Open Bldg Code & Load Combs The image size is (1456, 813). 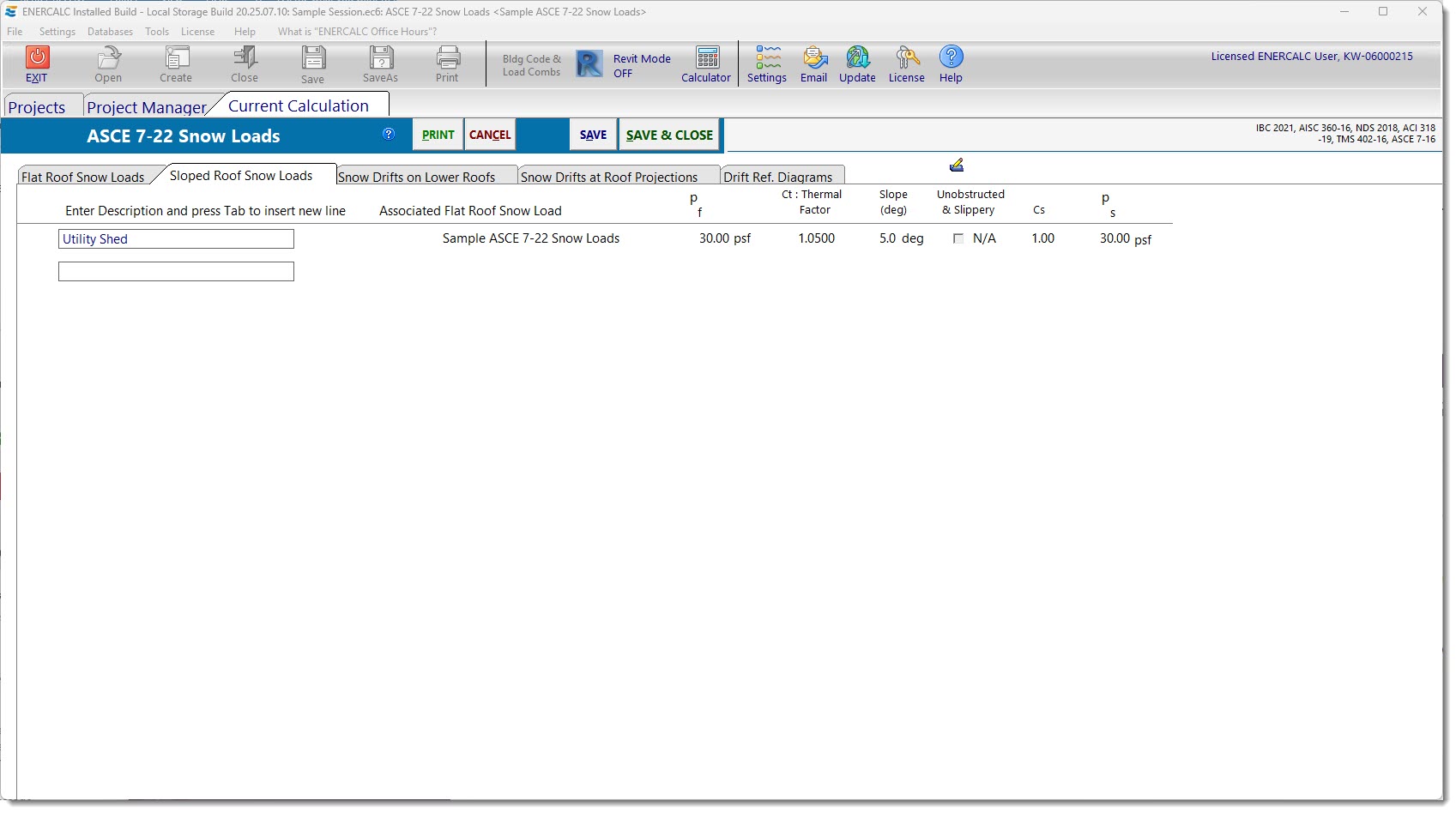532,65
